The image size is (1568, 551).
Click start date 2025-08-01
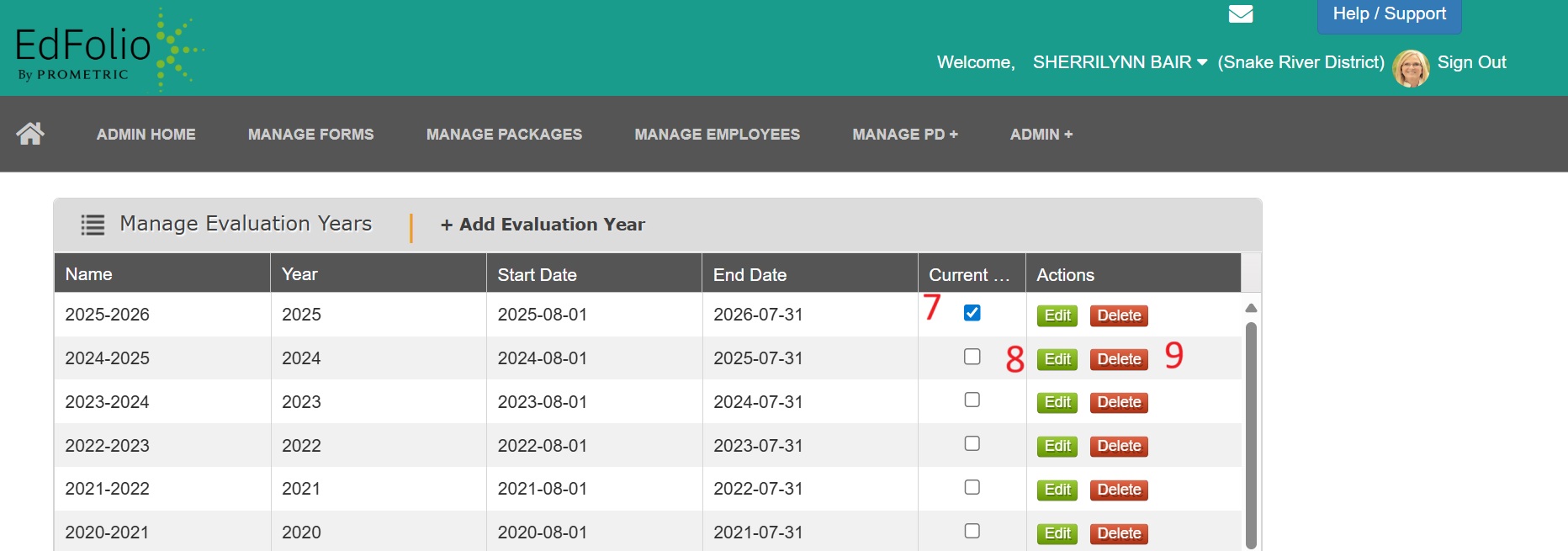[x=543, y=315]
